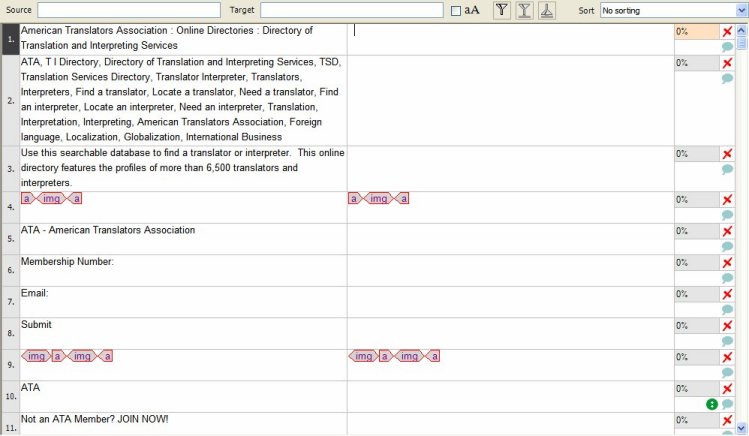The height and width of the screenshot is (436, 749).
Task: Click the scrollbar down arrow
Action: [x=741, y=427]
